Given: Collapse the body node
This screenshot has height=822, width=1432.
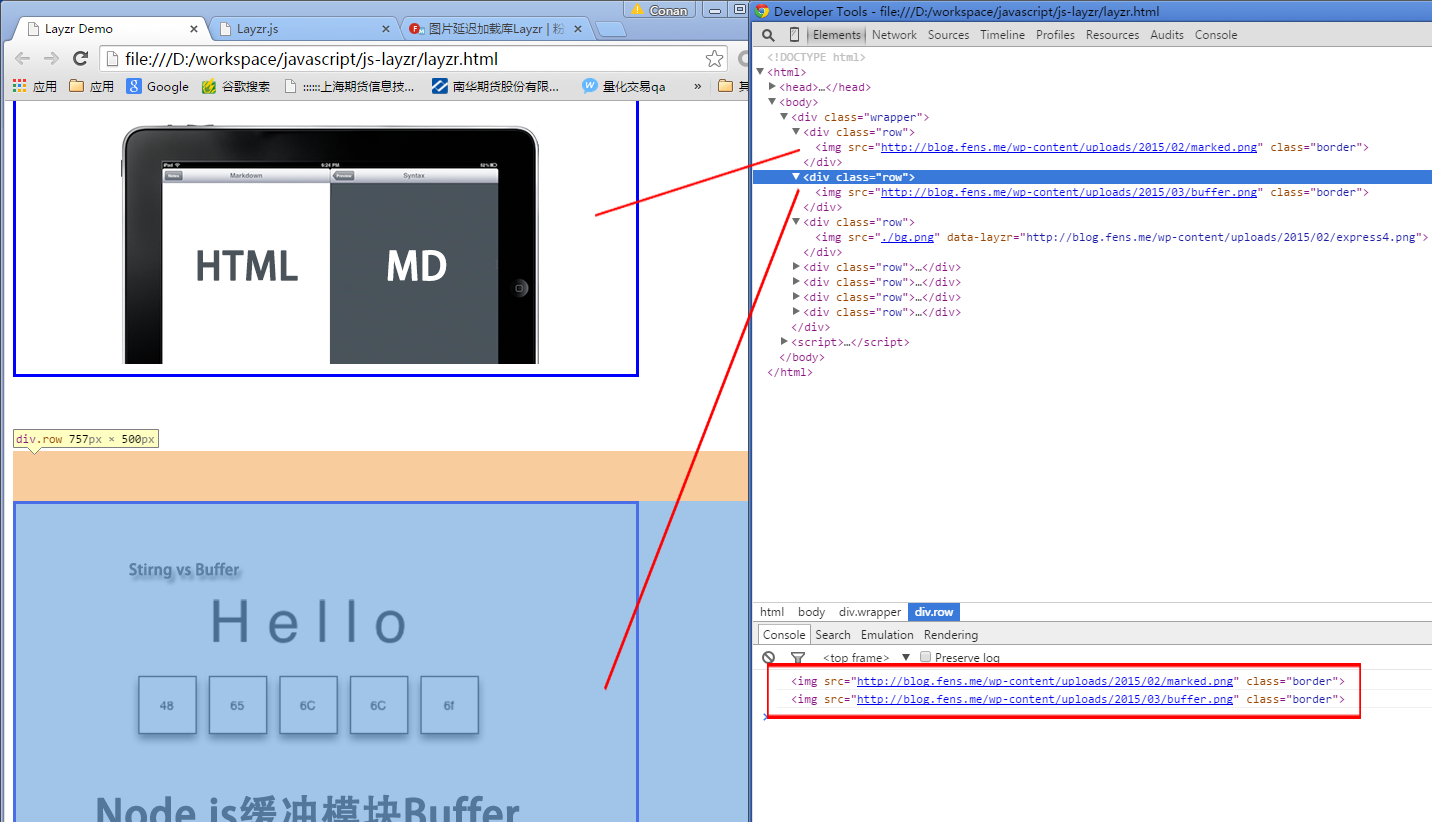Looking at the screenshot, I should point(773,102).
